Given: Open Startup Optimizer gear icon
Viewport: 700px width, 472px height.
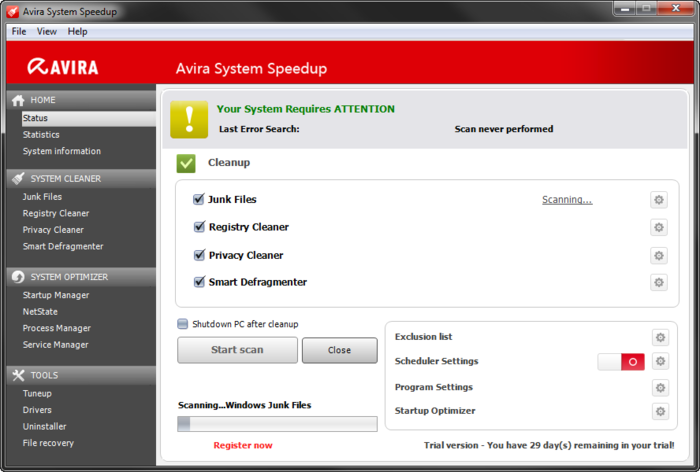Looking at the screenshot, I should tap(660, 411).
